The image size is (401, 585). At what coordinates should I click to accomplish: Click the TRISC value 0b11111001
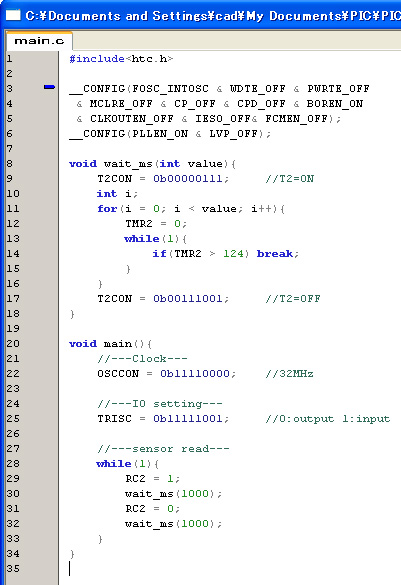(188, 419)
